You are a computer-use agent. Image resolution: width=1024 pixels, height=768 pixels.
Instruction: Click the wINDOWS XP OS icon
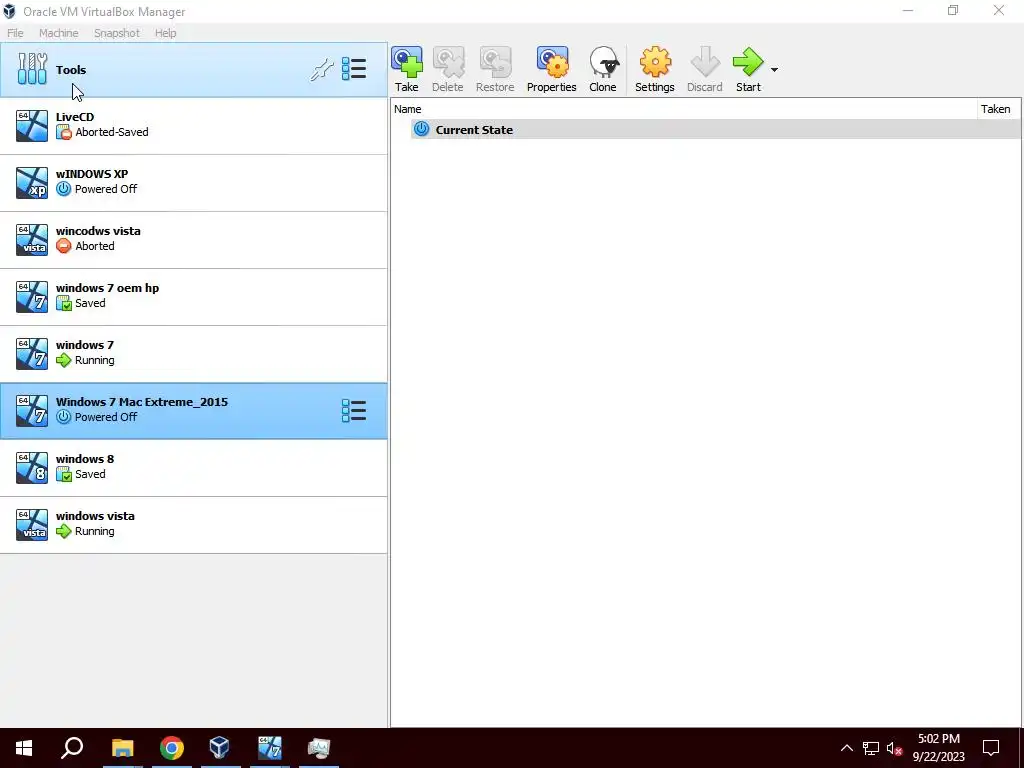[32, 183]
